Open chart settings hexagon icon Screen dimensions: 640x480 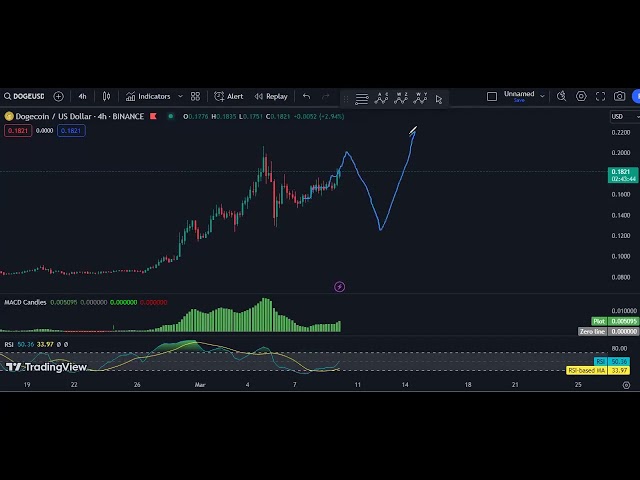[x=581, y=96]
